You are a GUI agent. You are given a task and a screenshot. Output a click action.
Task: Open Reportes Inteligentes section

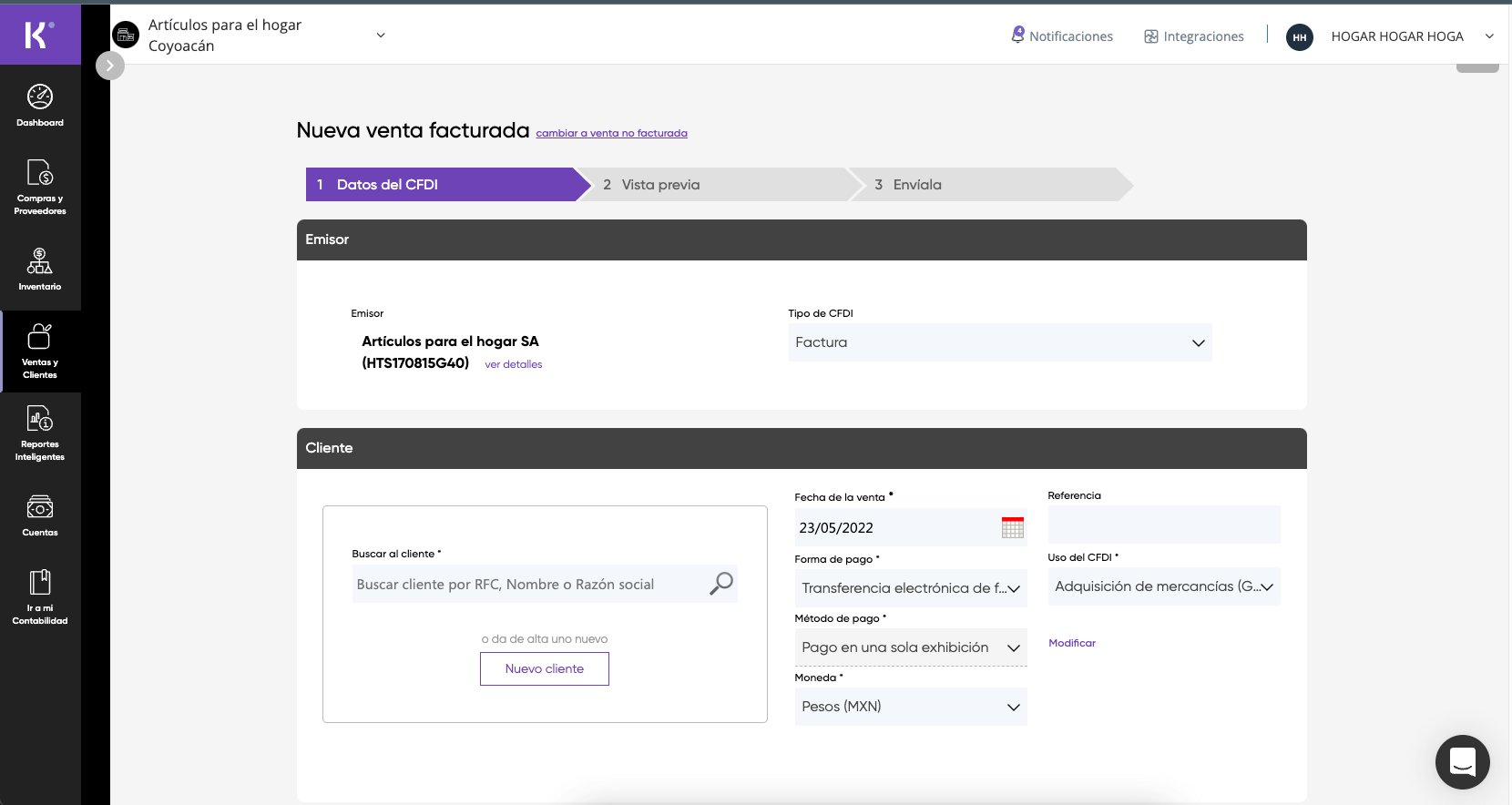click(x=40, y=433)
